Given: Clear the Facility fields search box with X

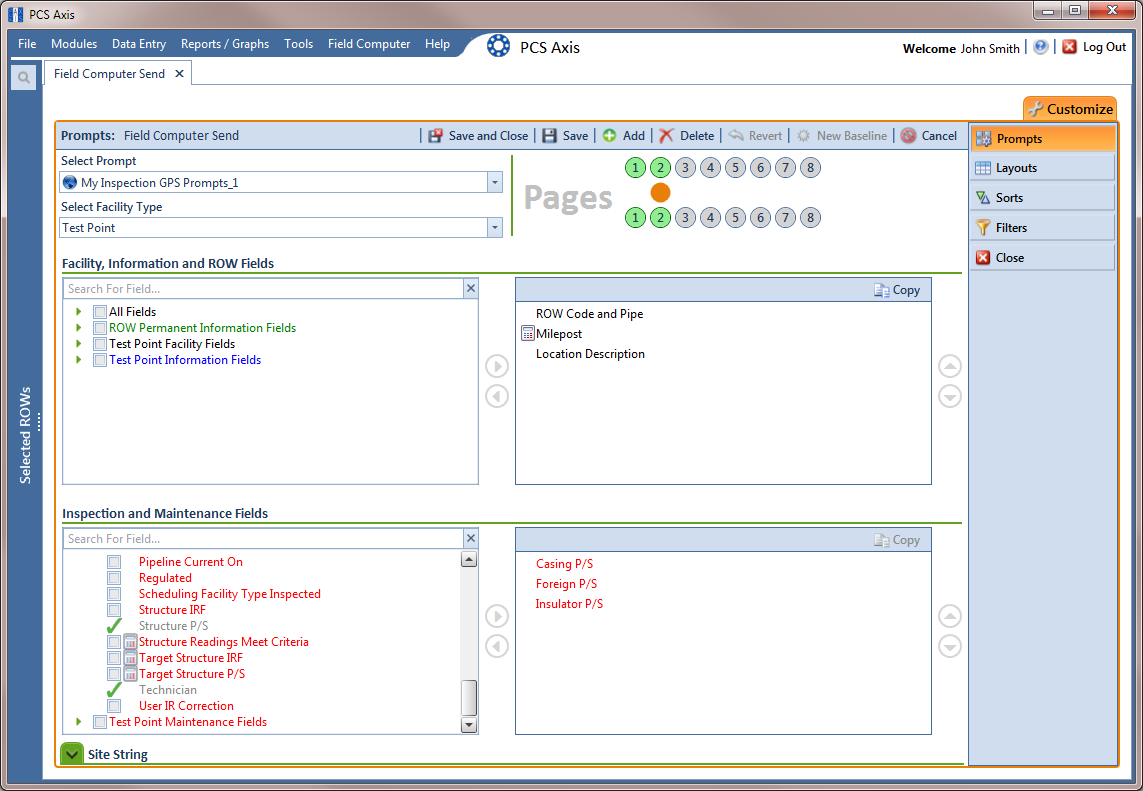Looking at the screenshot, I should point(471,289).
